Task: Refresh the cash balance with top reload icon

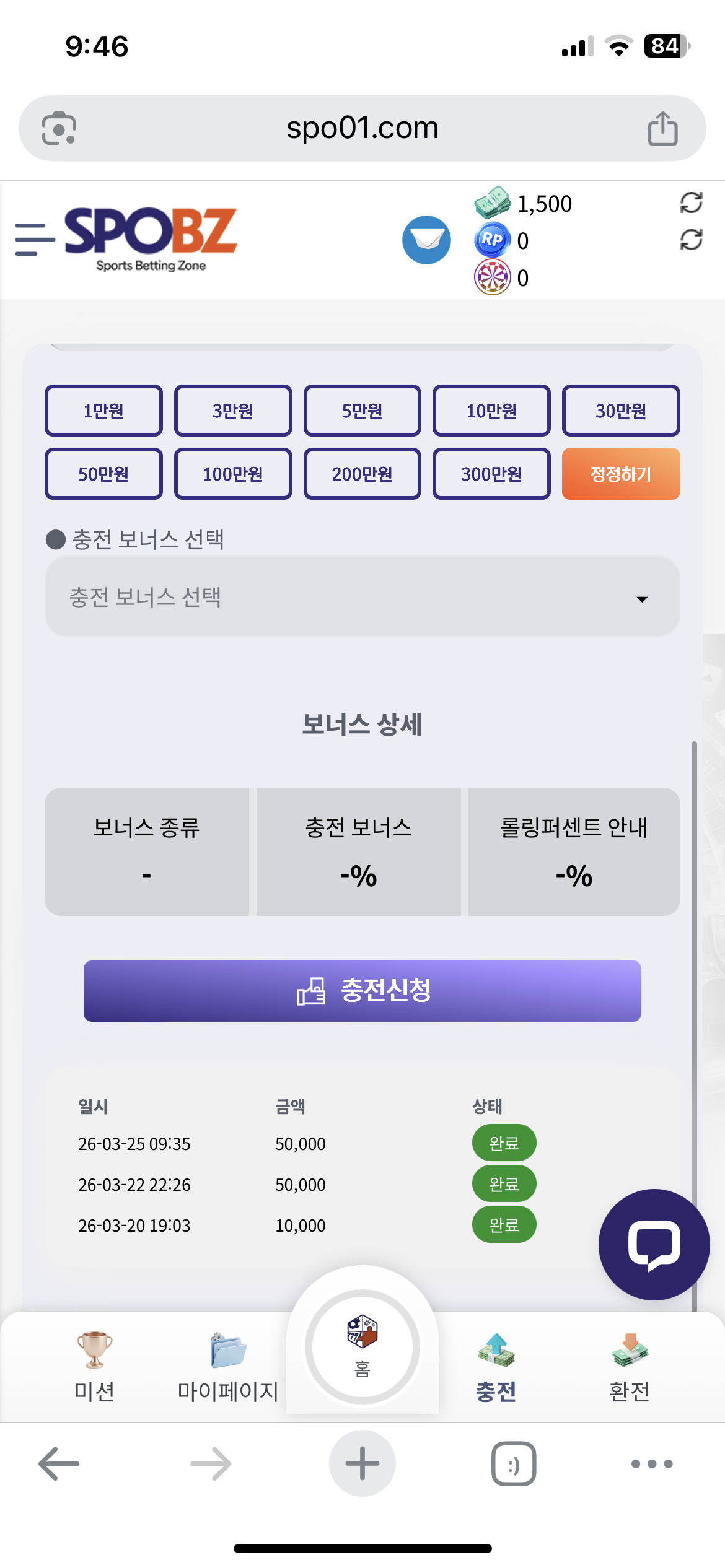Action: [x=691, y=203]
